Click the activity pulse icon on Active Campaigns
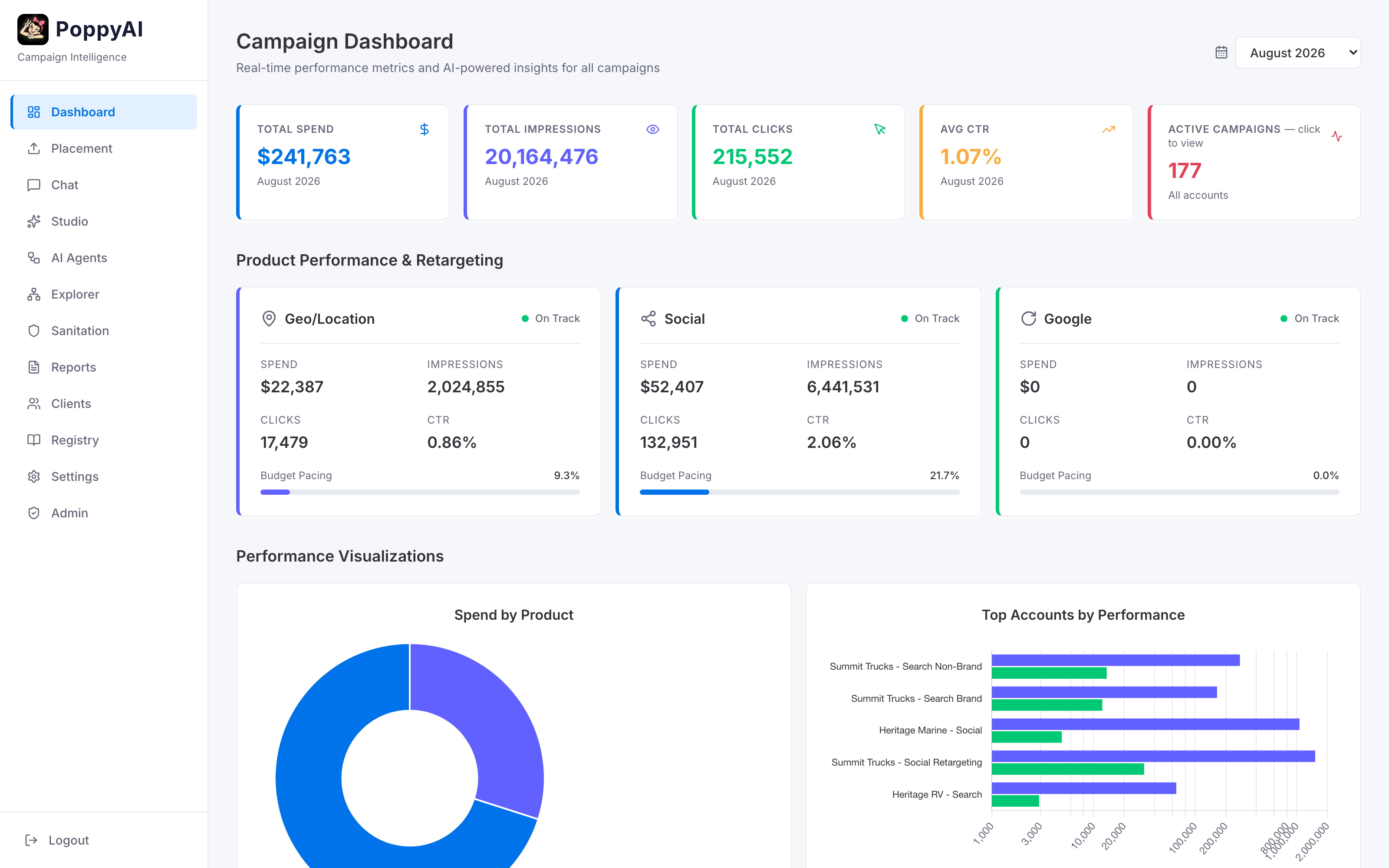 point(1337,136)
